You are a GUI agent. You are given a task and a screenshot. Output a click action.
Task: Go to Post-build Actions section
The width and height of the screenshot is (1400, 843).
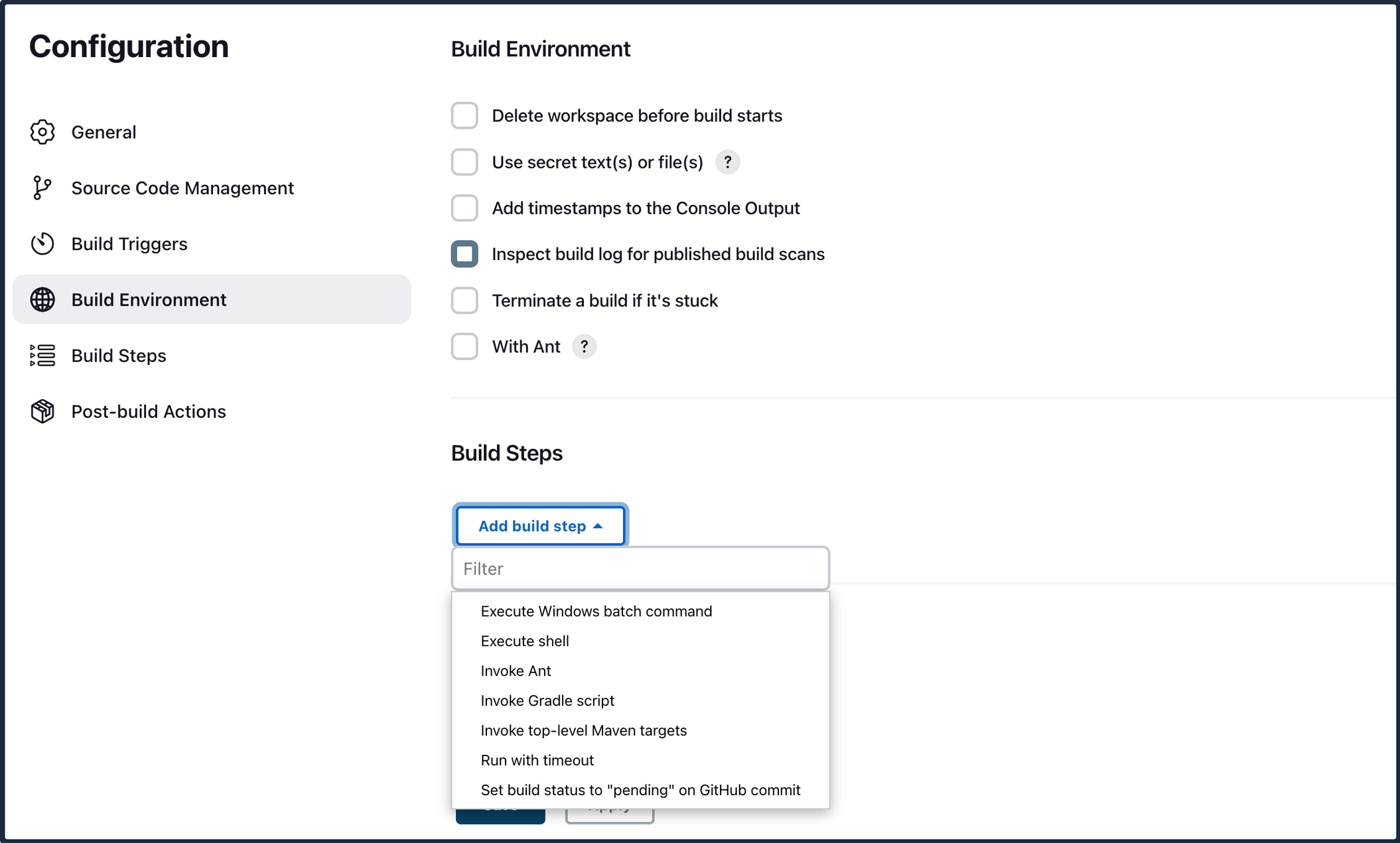click(x=148, y=411)
